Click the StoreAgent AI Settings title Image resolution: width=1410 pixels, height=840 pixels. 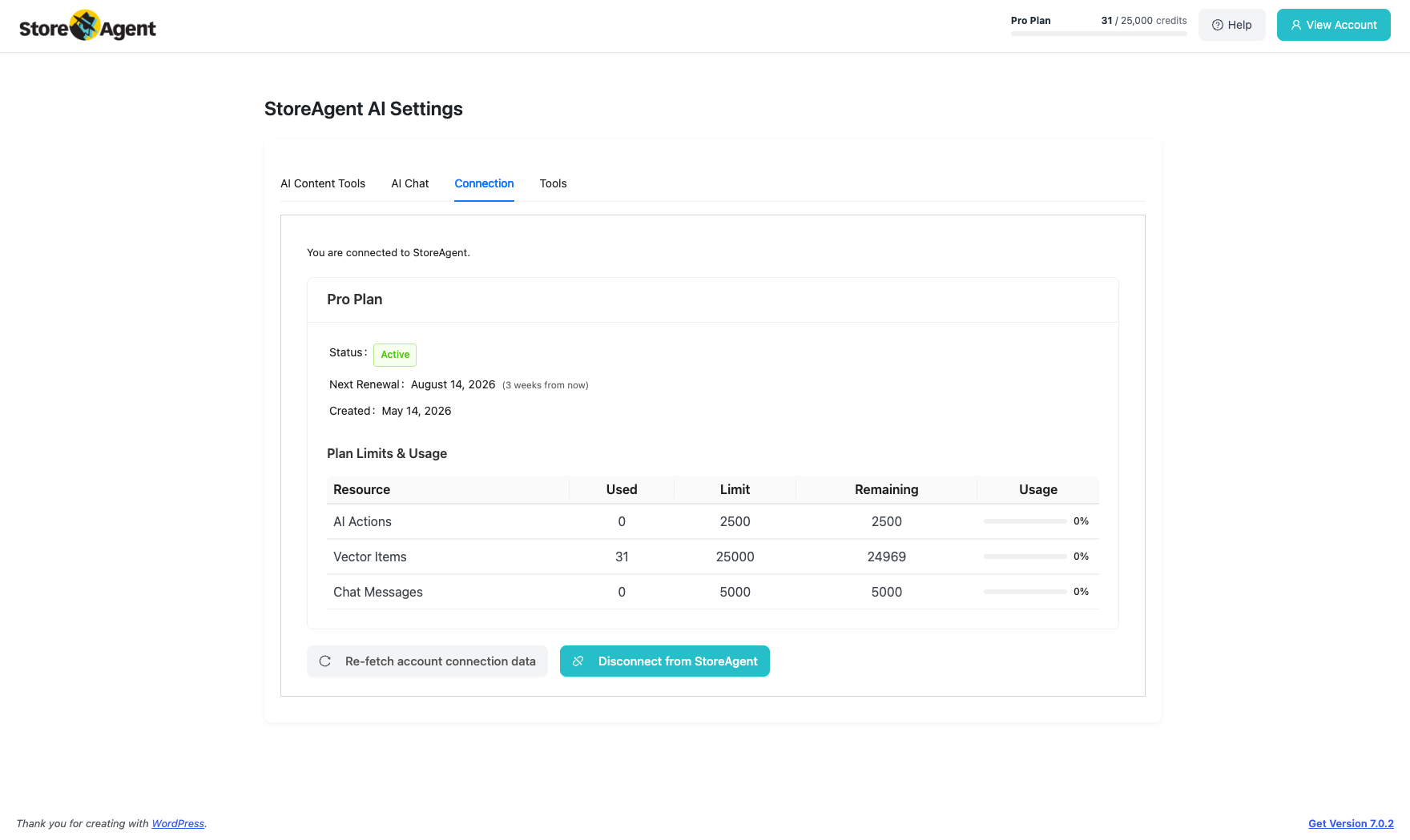click(x=364, y=109)
